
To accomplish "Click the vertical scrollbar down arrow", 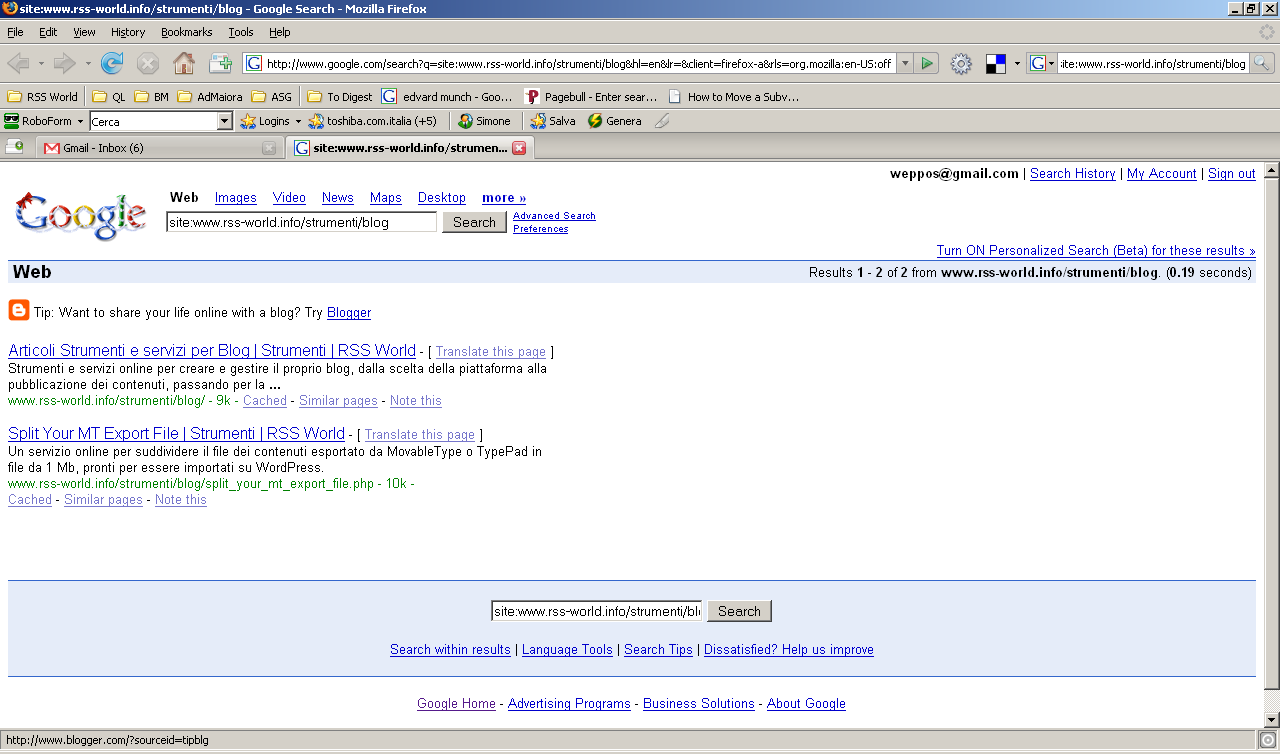I will 1271,720.
